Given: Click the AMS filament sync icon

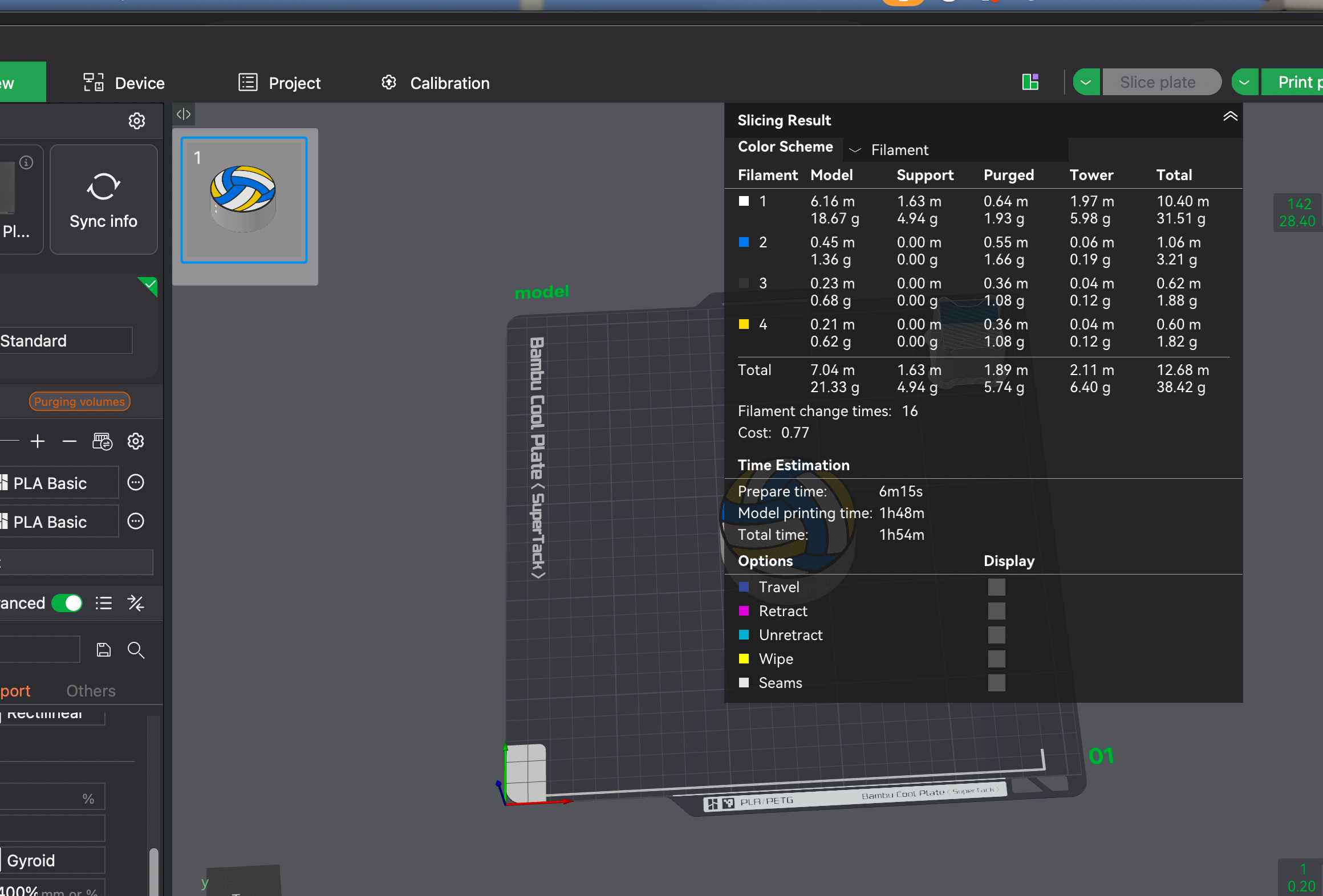Looking at the screenshot, I should [103, 441].
